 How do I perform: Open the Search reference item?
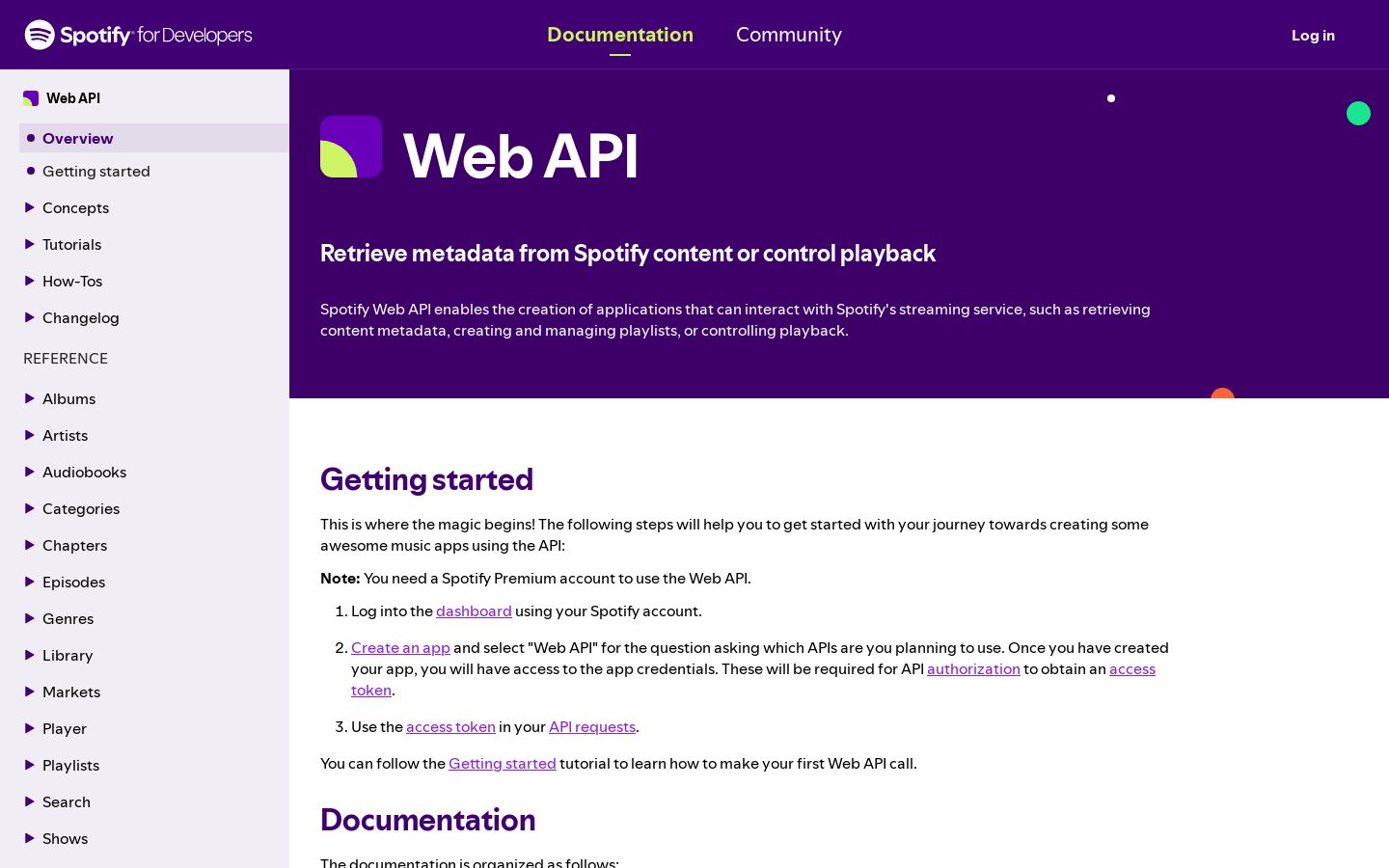click(67, 801)
